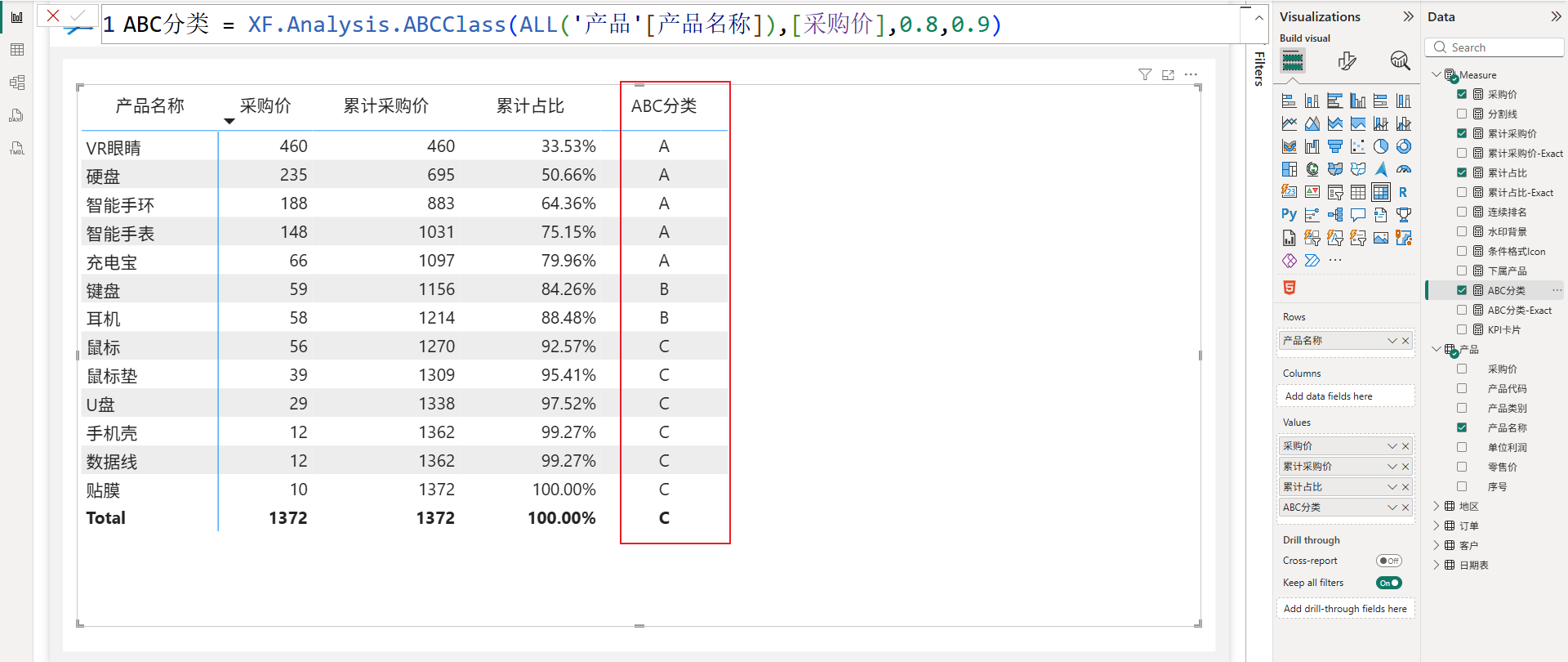
Task: Uncheck the 累计采购价 measure checkbox
Action: 1462,133
